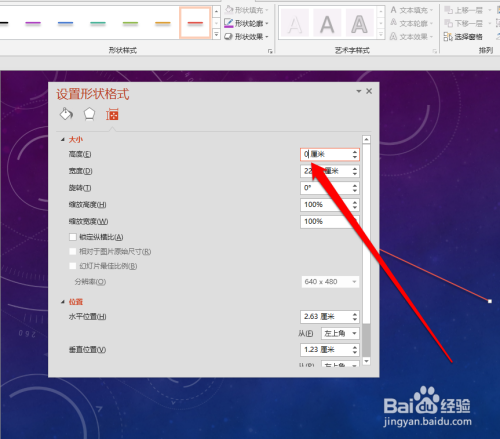Click the pane scrollbar down arrow

click(366, 361)
